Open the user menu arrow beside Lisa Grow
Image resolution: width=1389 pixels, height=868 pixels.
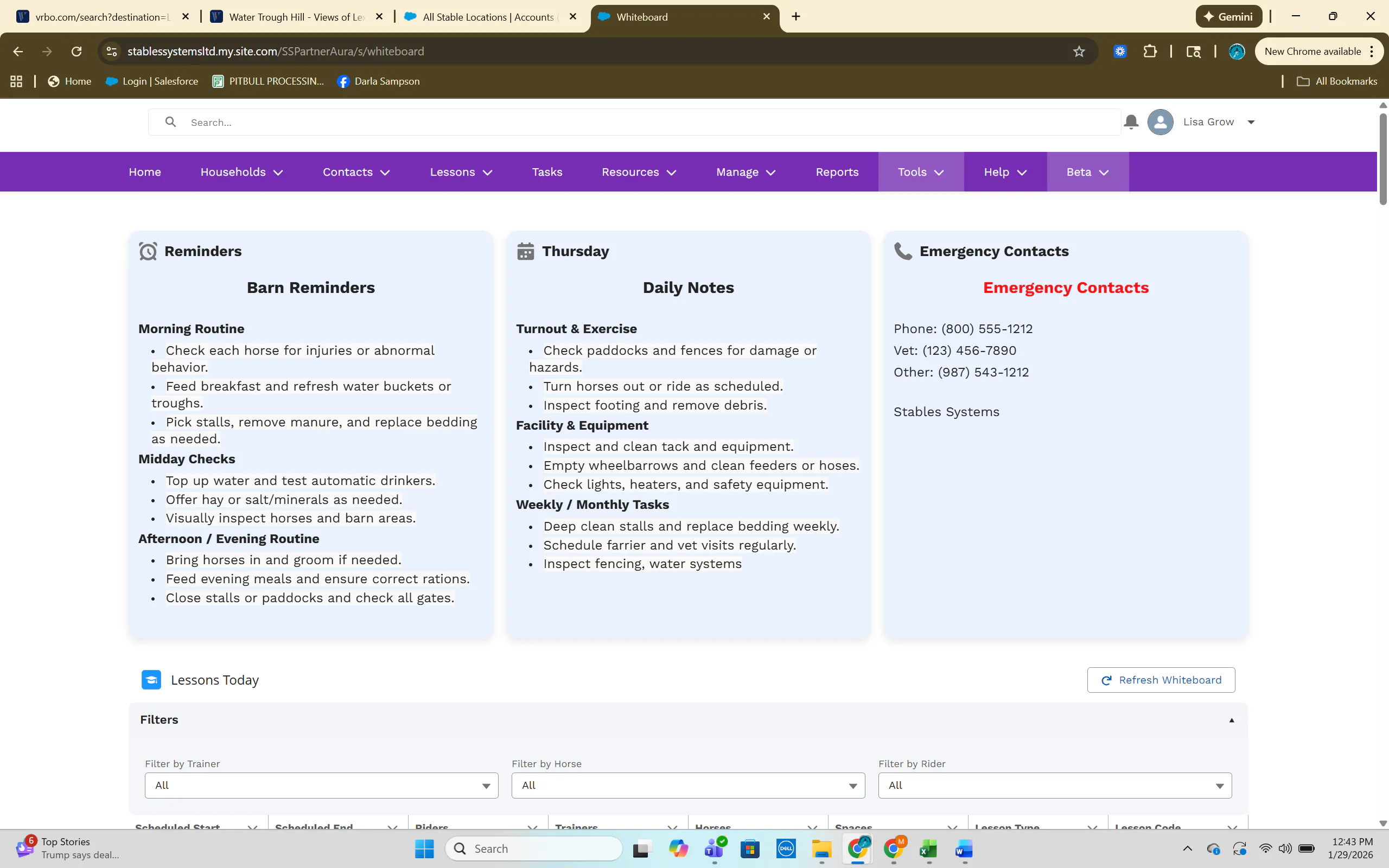[x=1251, y=122]
